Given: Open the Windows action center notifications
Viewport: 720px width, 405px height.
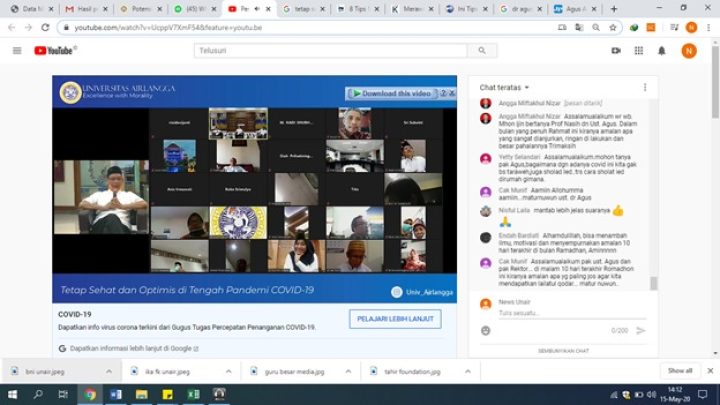Looking at the screenshot, I should point(703,394).
